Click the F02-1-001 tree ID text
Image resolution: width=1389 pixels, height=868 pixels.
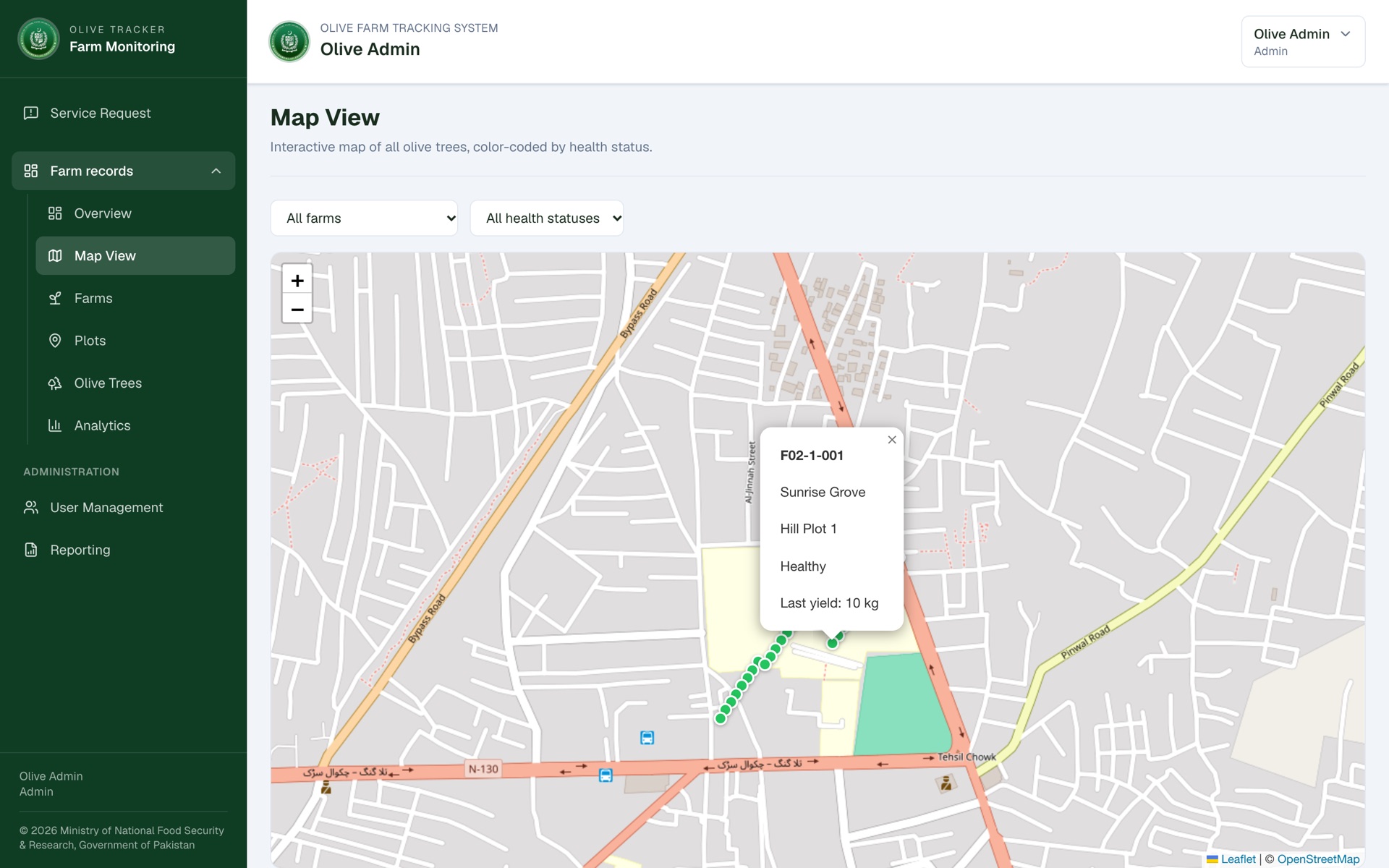tap(812, 456)
